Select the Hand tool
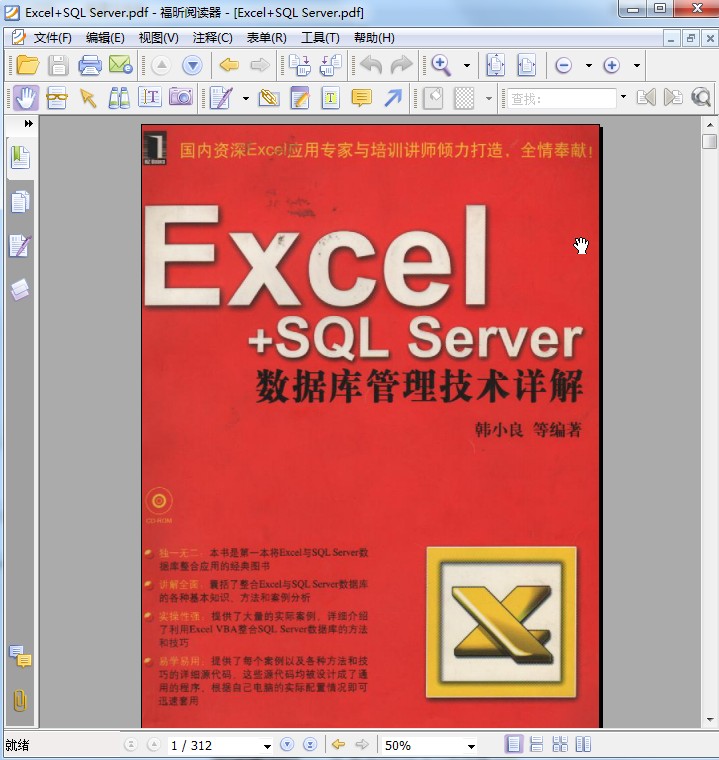 pyautogui.click(x=26, y=98)
